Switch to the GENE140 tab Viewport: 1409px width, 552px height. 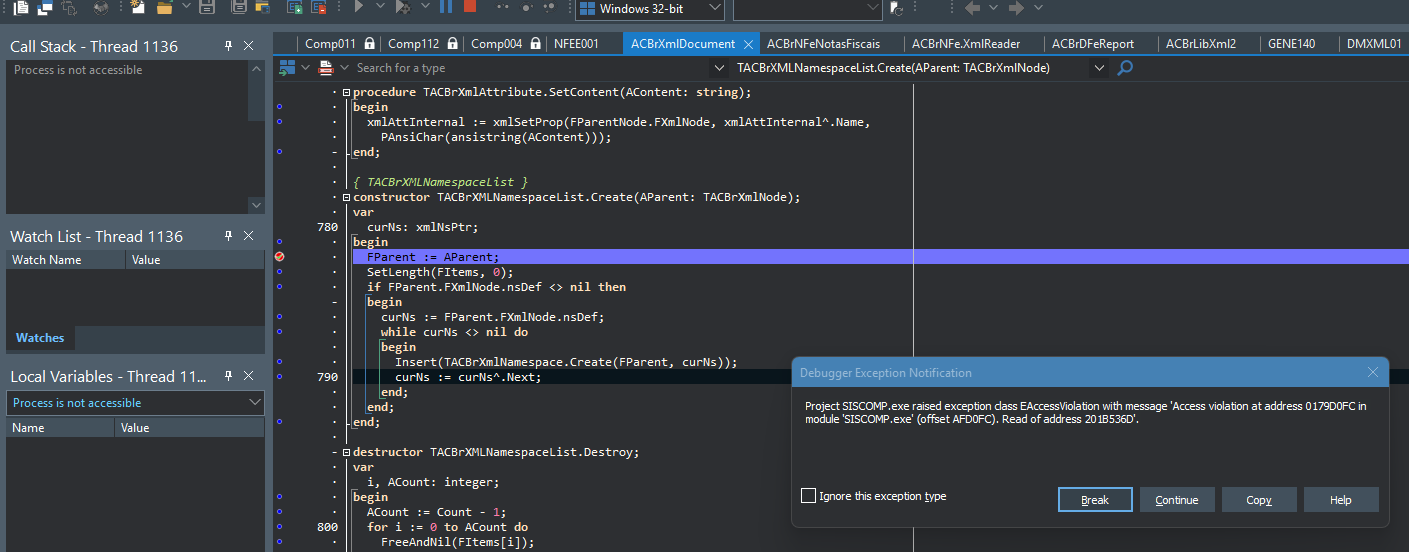pos(1291,44)
